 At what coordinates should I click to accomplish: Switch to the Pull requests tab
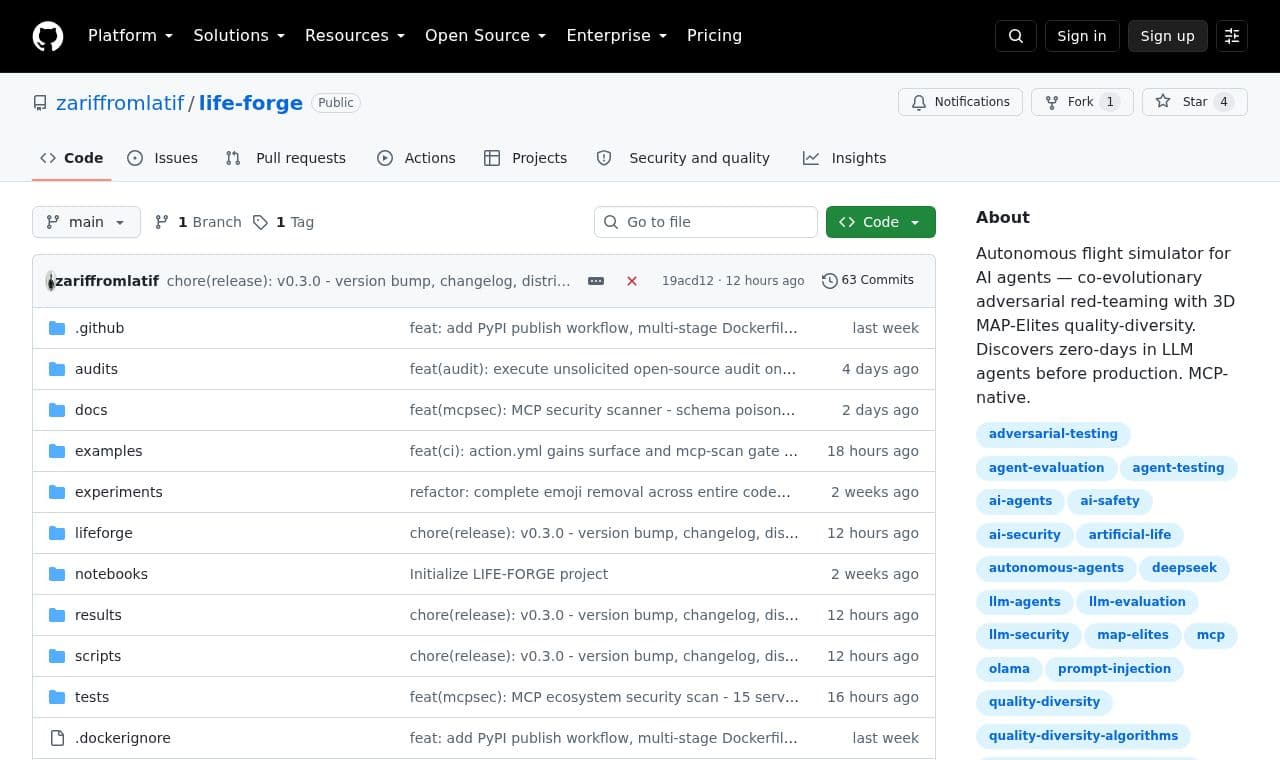click(x=286, y=158)
